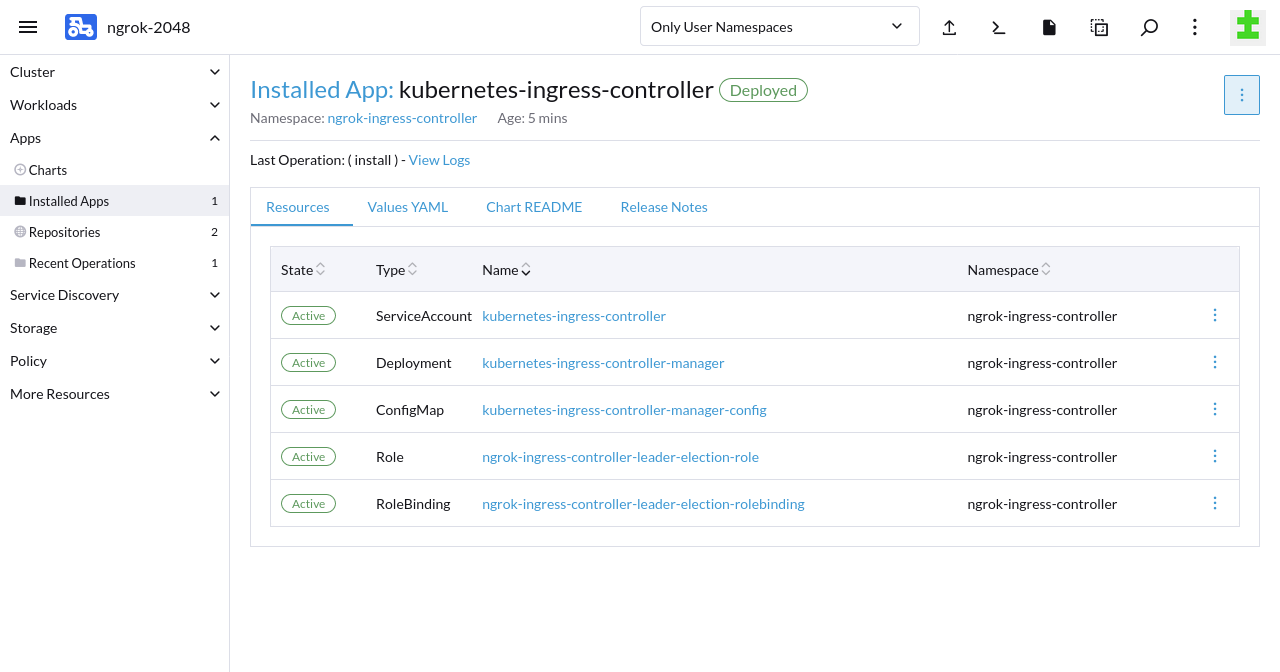Open kubernetes-ingress-controller ServiceAccount link
This screenshot has width=1280, height=672.
pyautogui.click(x=574, y=316)
